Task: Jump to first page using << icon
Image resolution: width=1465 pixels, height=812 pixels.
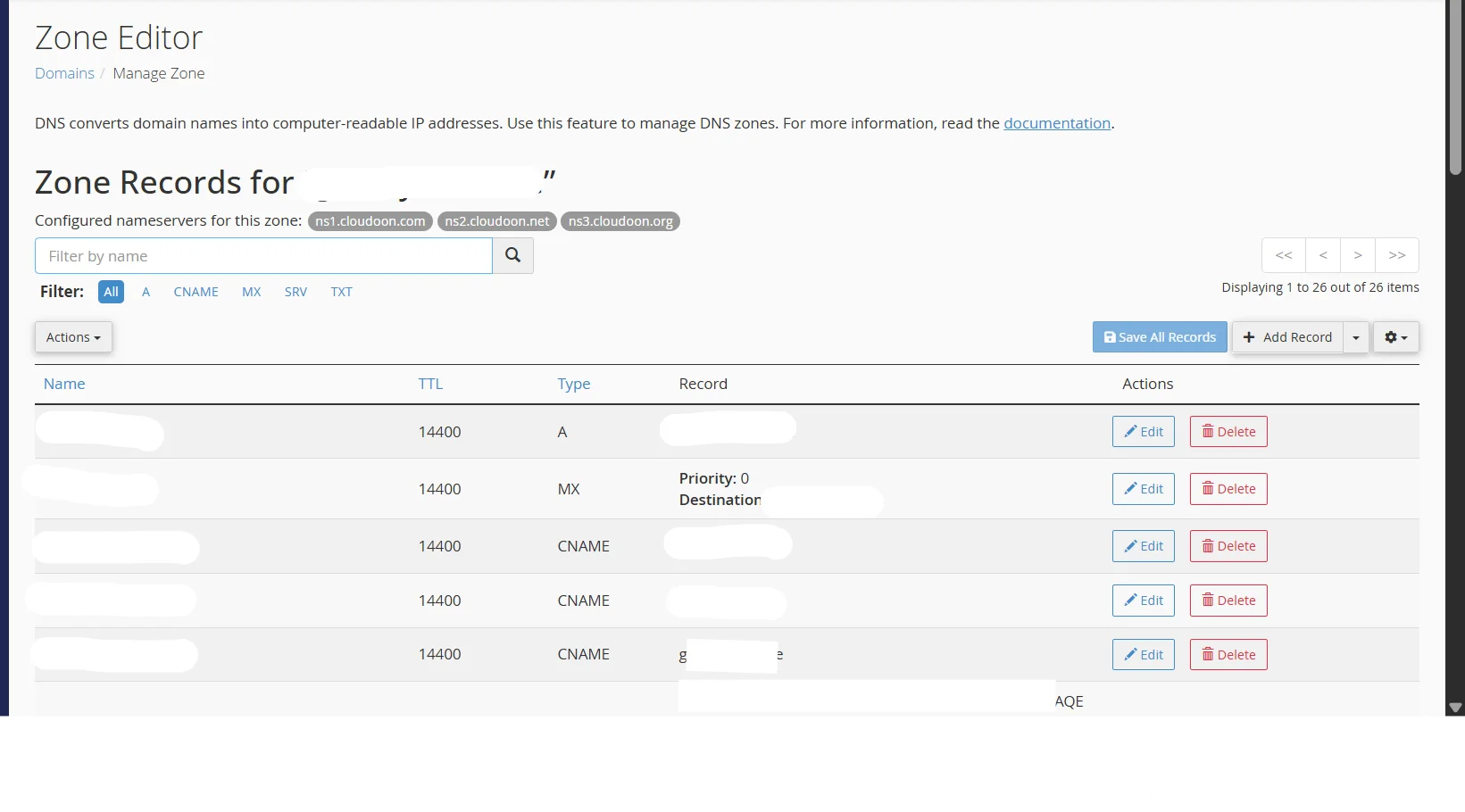Action: (x=1283, y=255)
